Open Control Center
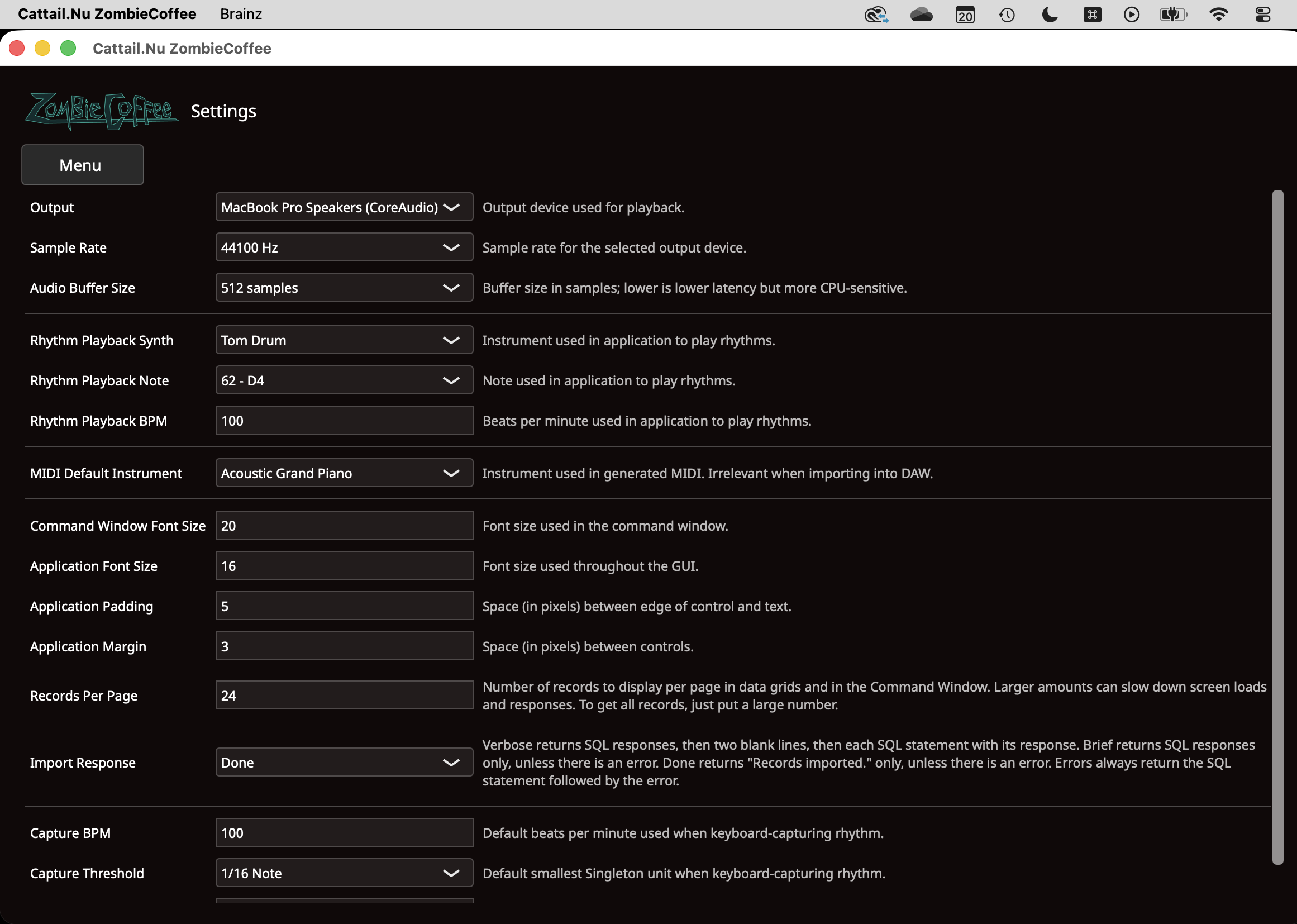The height and width of the screenshot is (924, 1297). (x=1263, y=14)
